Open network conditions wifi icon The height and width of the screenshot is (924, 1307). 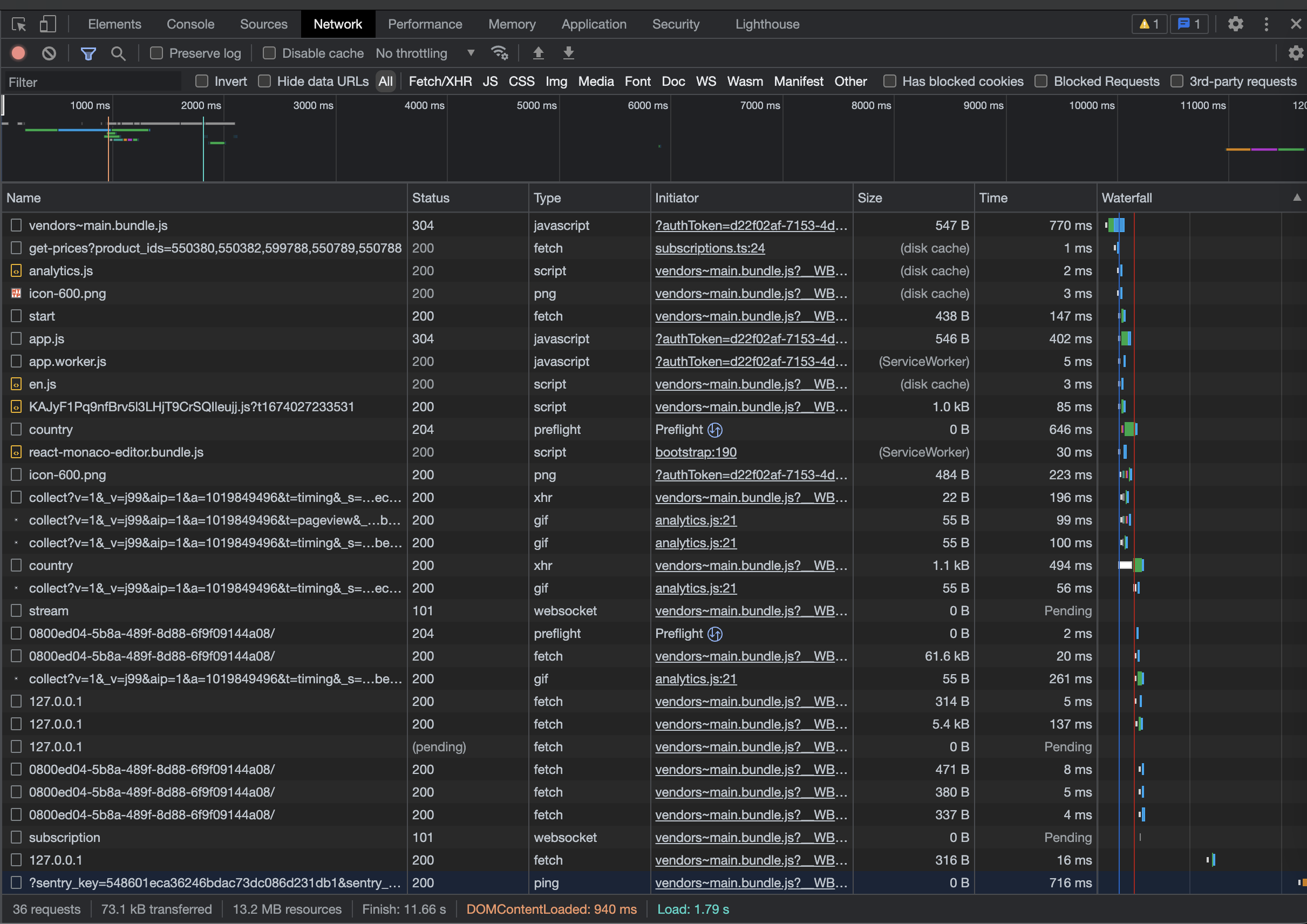coord(499,53)
